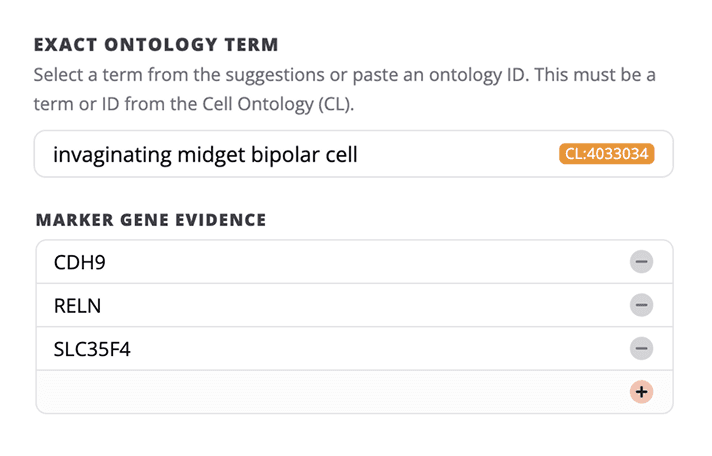Viewport: 712px width, 456px height.
Task: Place cursor on the word 'bipolar'
Action: [275, 155]
